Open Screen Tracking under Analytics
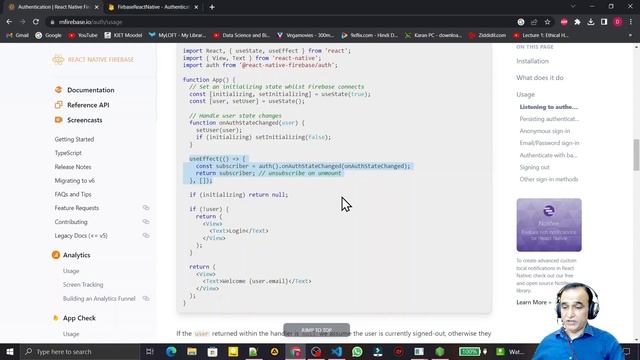The image size is (640, 360). coord(83,284)
